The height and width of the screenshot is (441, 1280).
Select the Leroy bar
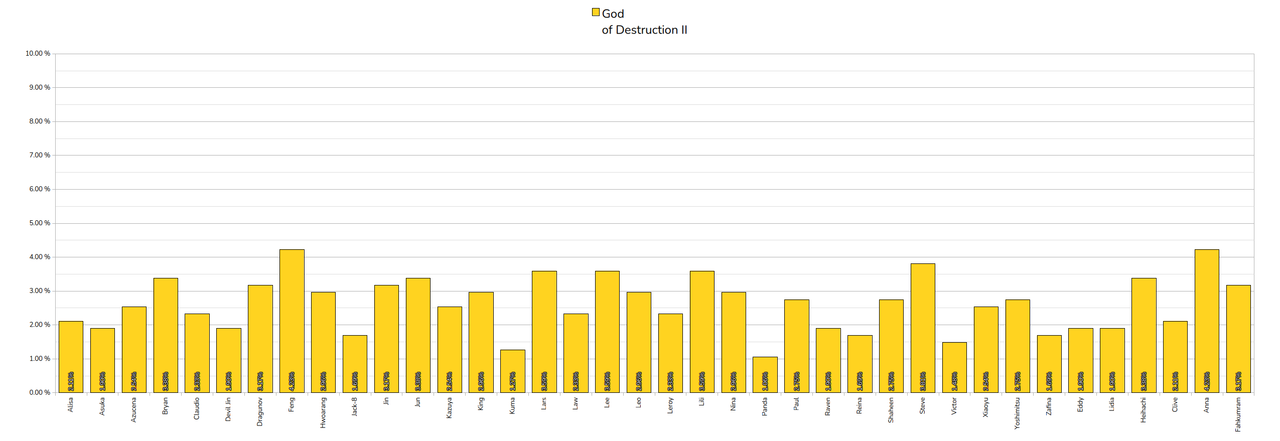click(x=671, y=353)
